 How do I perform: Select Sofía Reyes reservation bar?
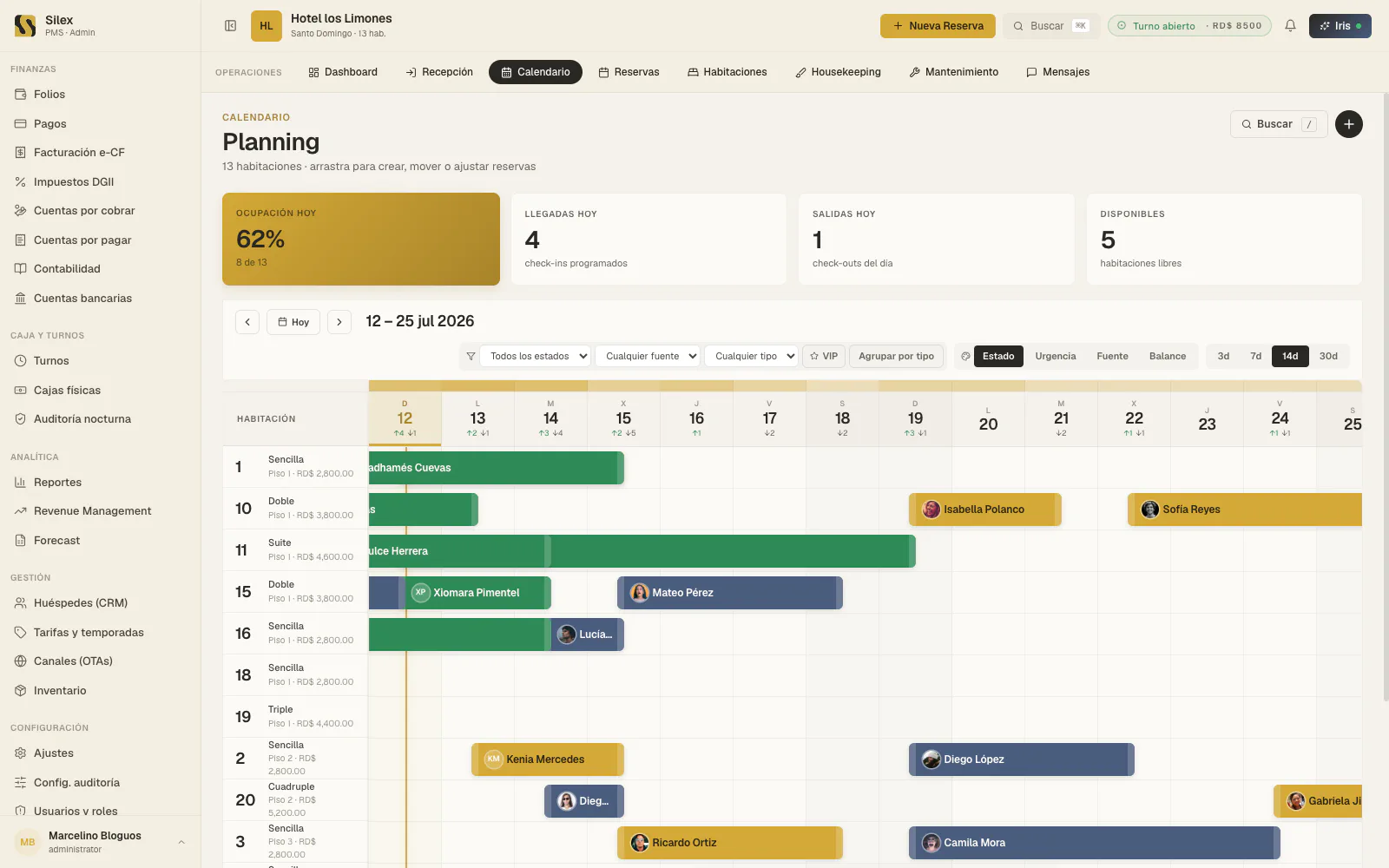(x=1245, y=510)
